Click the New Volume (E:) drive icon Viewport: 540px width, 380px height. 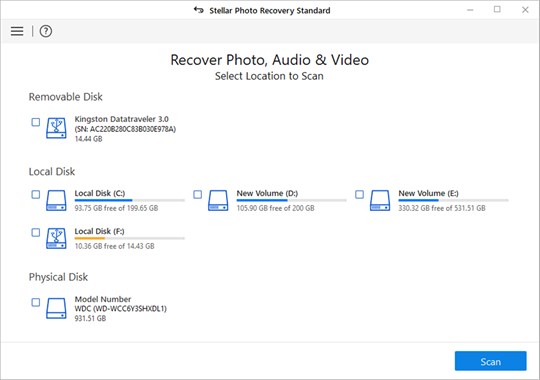click(x=380, y=201)
